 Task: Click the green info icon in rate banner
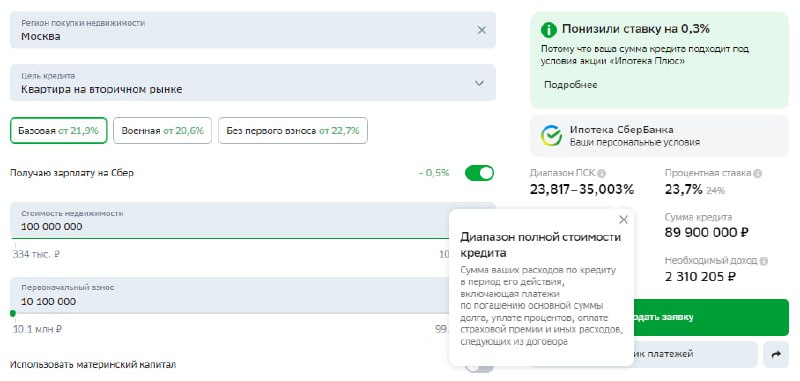coord(548,30)
